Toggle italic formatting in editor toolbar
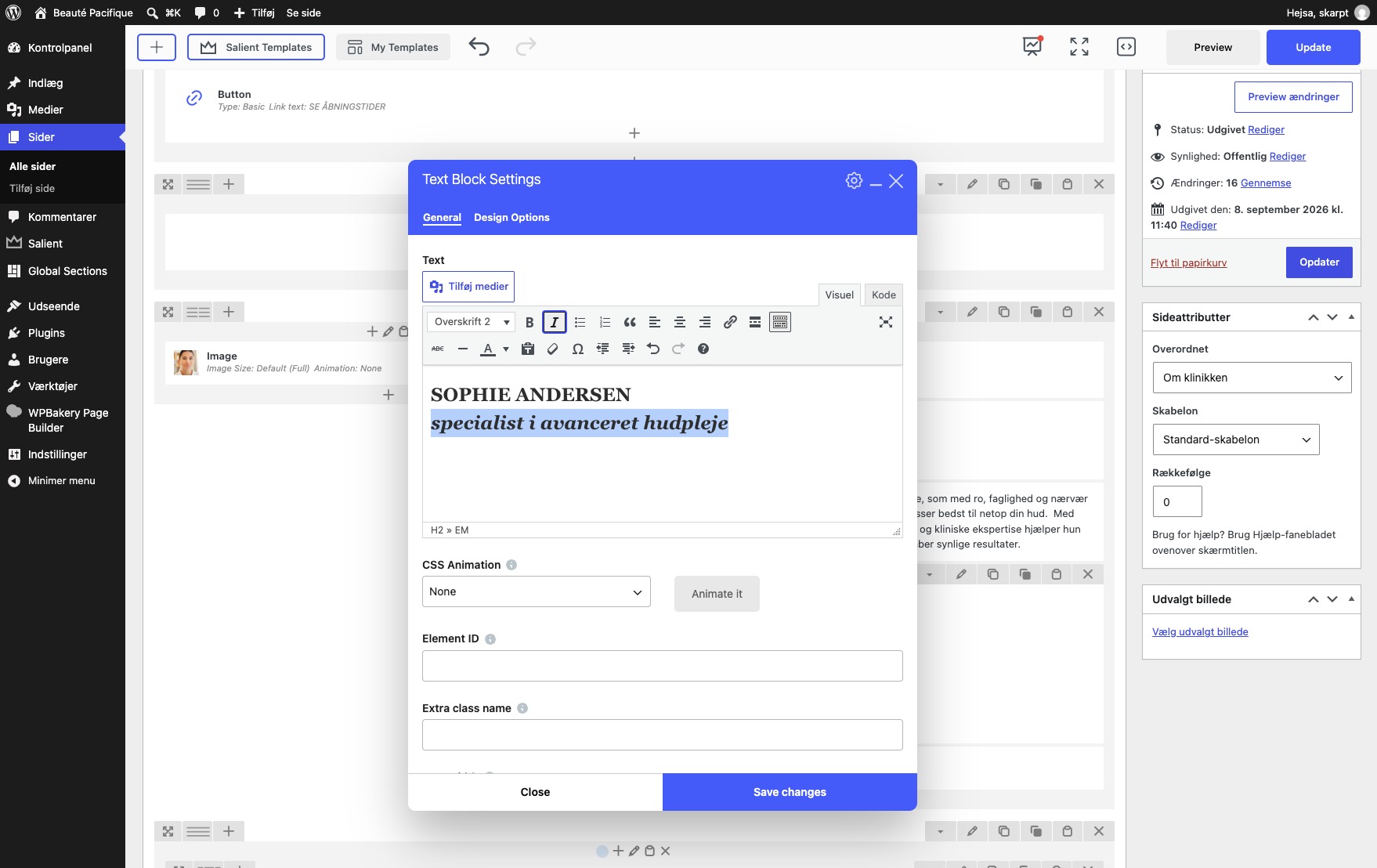 coord(555,322)
